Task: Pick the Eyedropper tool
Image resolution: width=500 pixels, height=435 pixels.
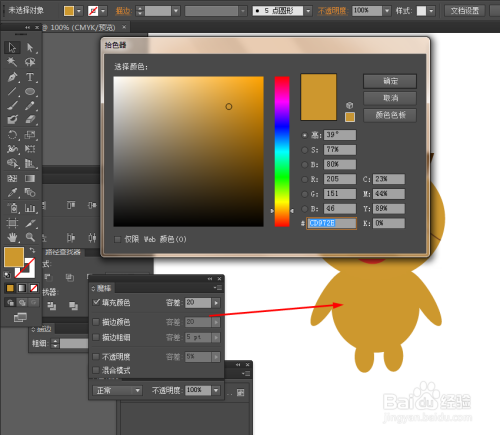Action: pyautogui.click(x=12, y=192)
